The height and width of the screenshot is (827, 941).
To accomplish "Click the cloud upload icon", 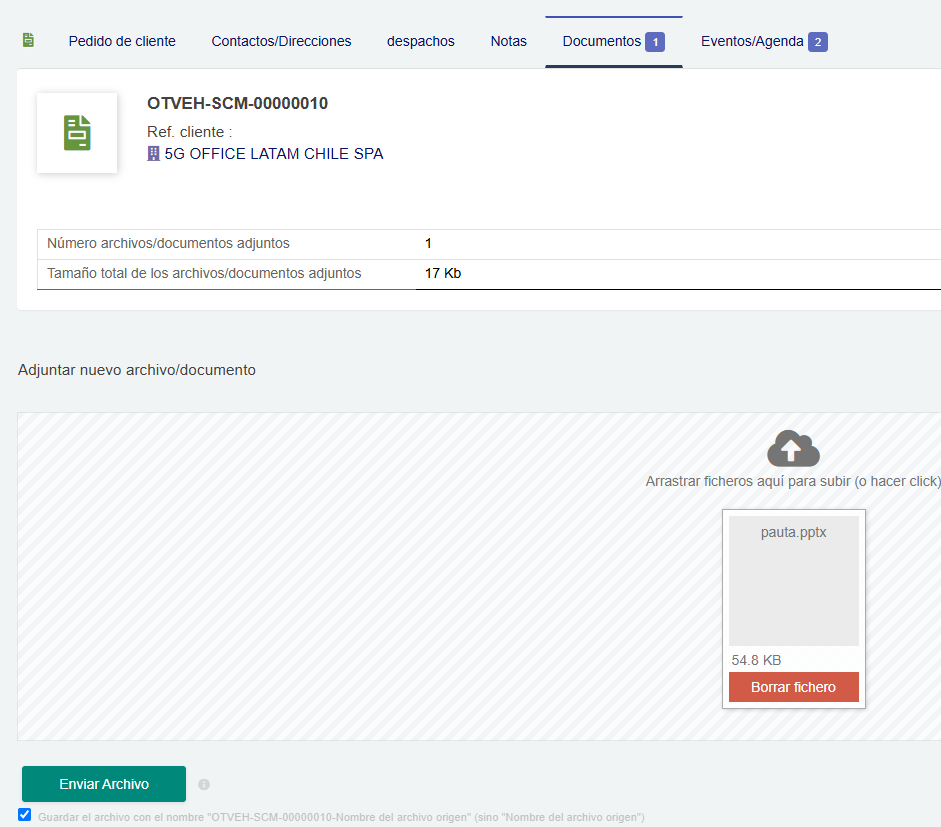I will [x=793, y=449].
